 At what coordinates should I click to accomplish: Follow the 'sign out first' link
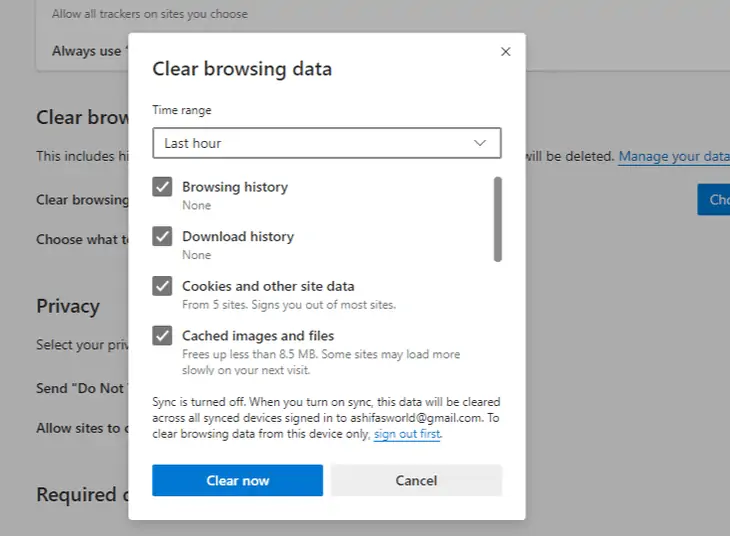click(x=406, y=435)
